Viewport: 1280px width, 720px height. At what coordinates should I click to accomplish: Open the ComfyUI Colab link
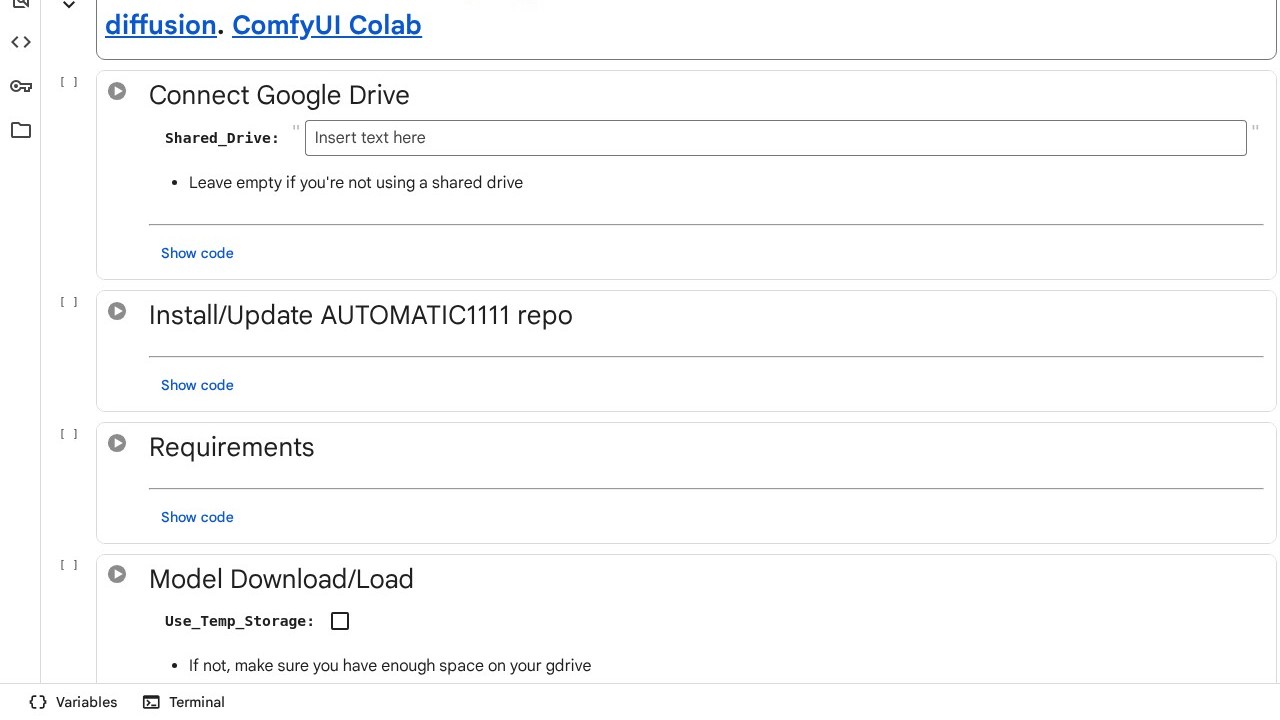[x=326, y=25]
